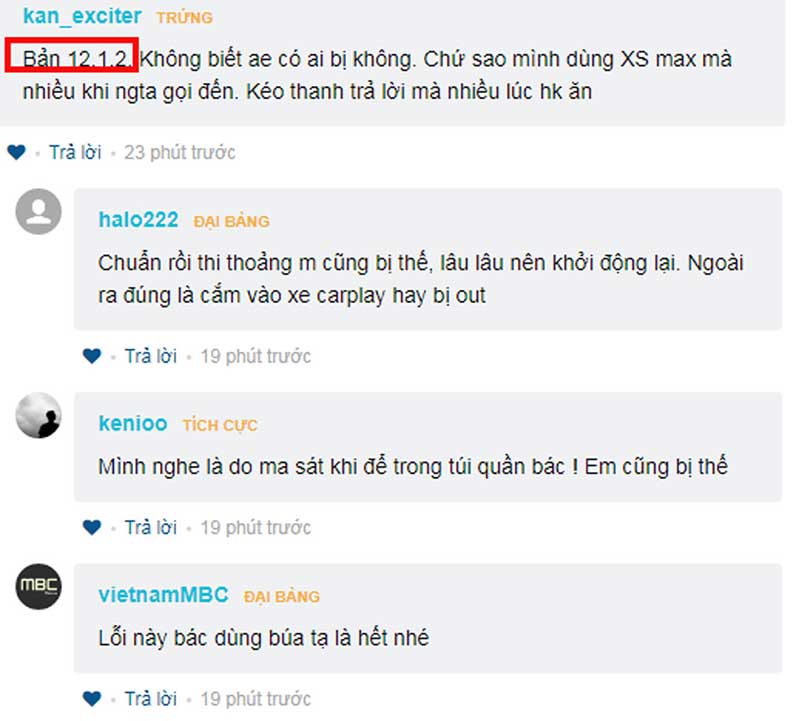This screenshot has height=721, width=799.
Task: Open kenioo's profile picture
Action: (x=39, y=415)
